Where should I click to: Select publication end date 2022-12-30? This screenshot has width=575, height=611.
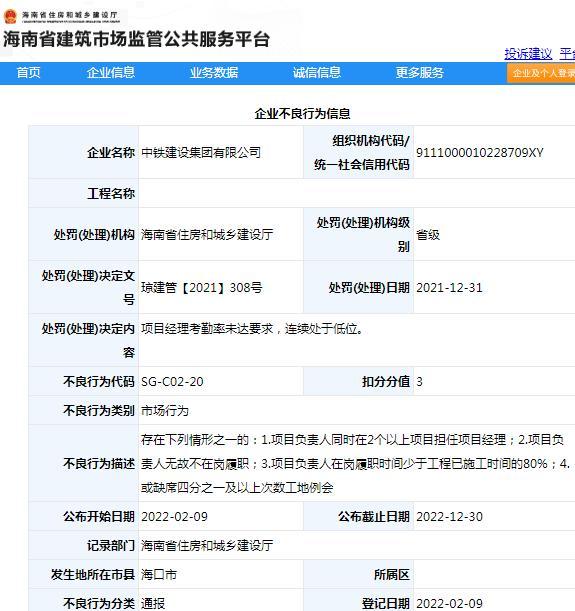(449, 517)
